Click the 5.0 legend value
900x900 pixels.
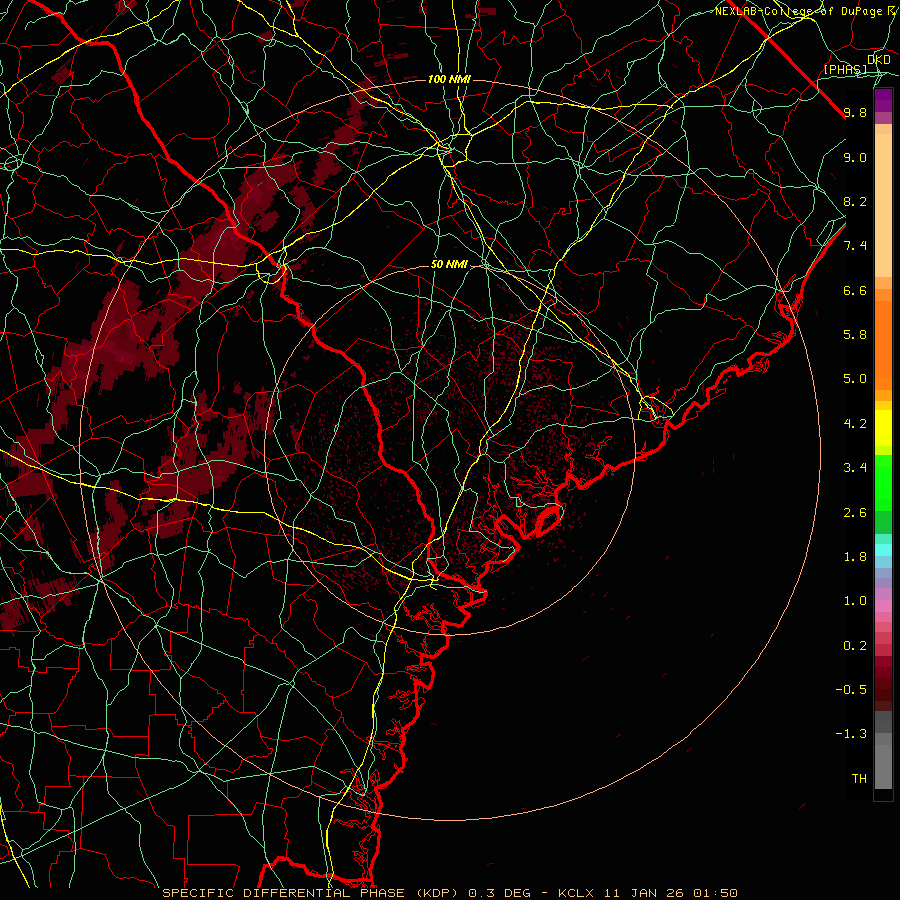(x=855, y=379)
